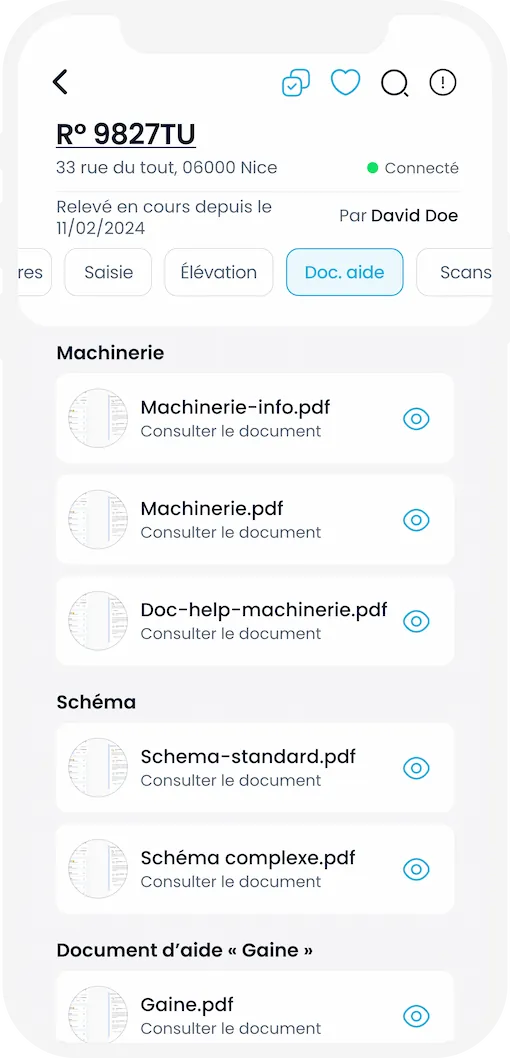Switch to the Saisie tab

109,273
